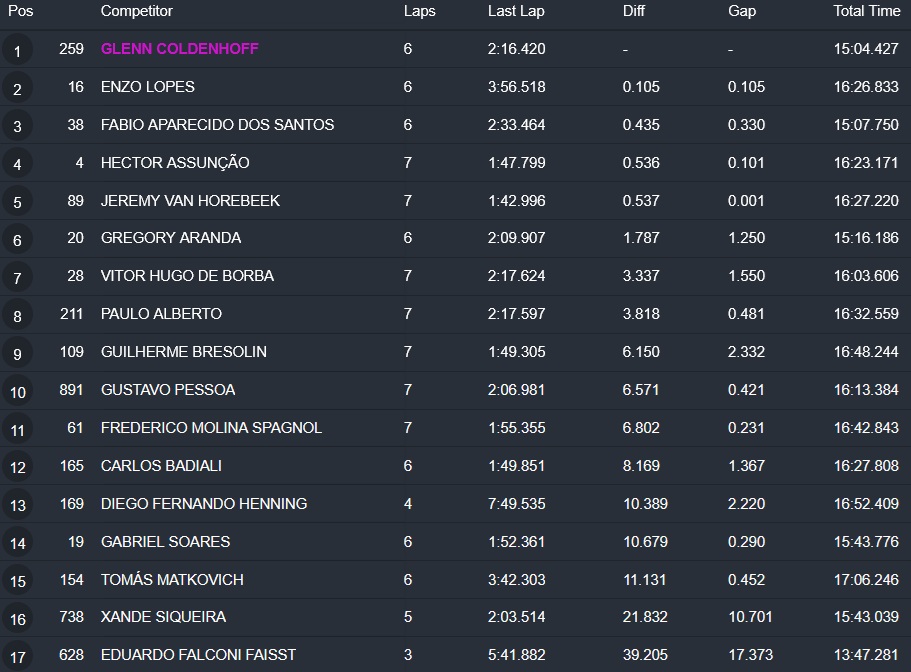Click the Competitor column header

136,11
